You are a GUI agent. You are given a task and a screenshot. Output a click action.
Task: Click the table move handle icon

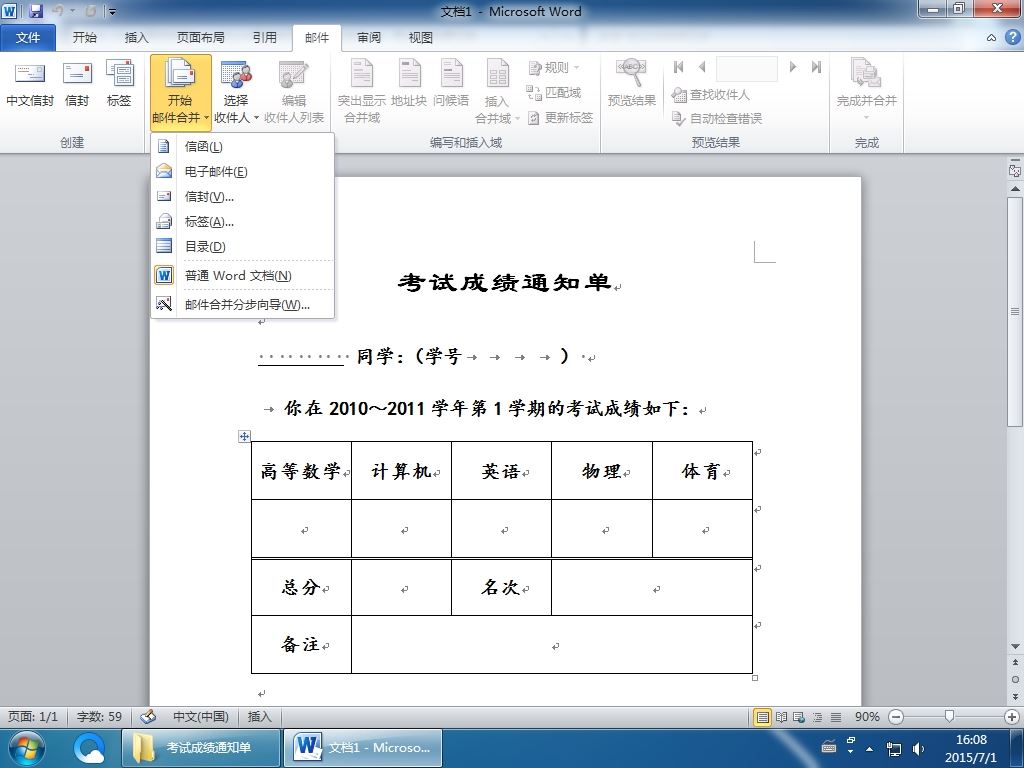244,436
